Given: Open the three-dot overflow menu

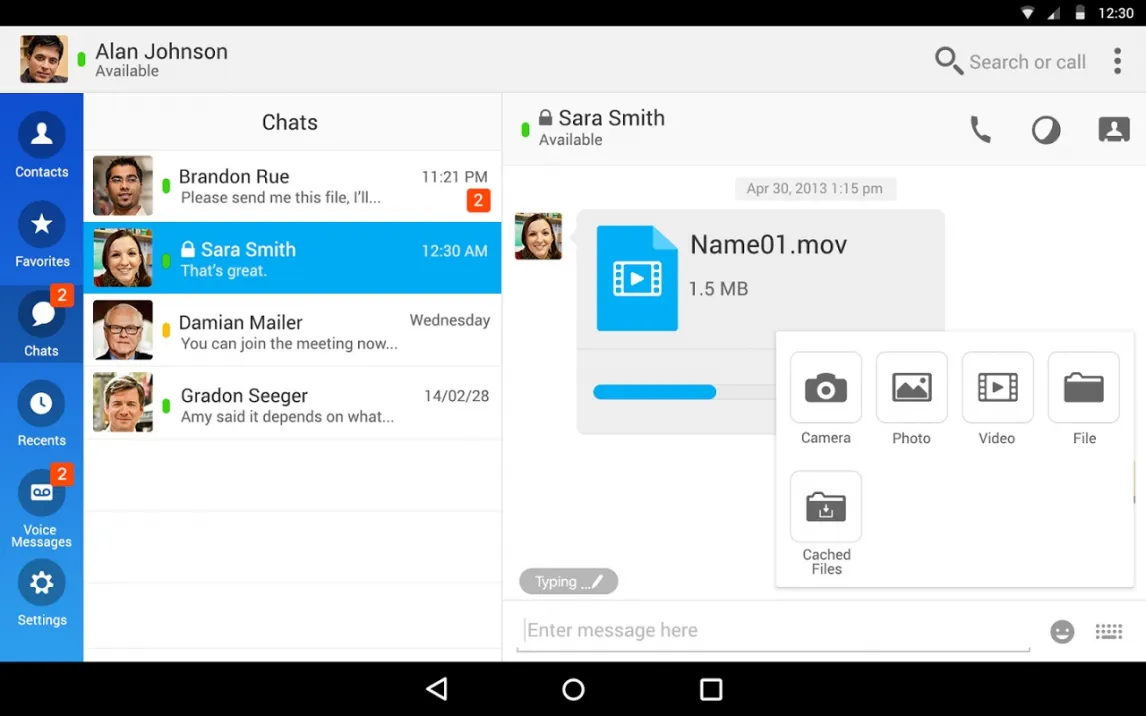Looking at the screenshot, I should click(1117, 61).
